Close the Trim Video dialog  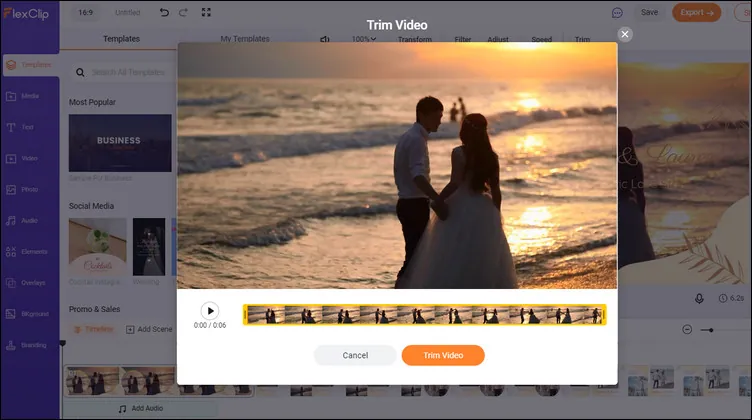point(624,34)
